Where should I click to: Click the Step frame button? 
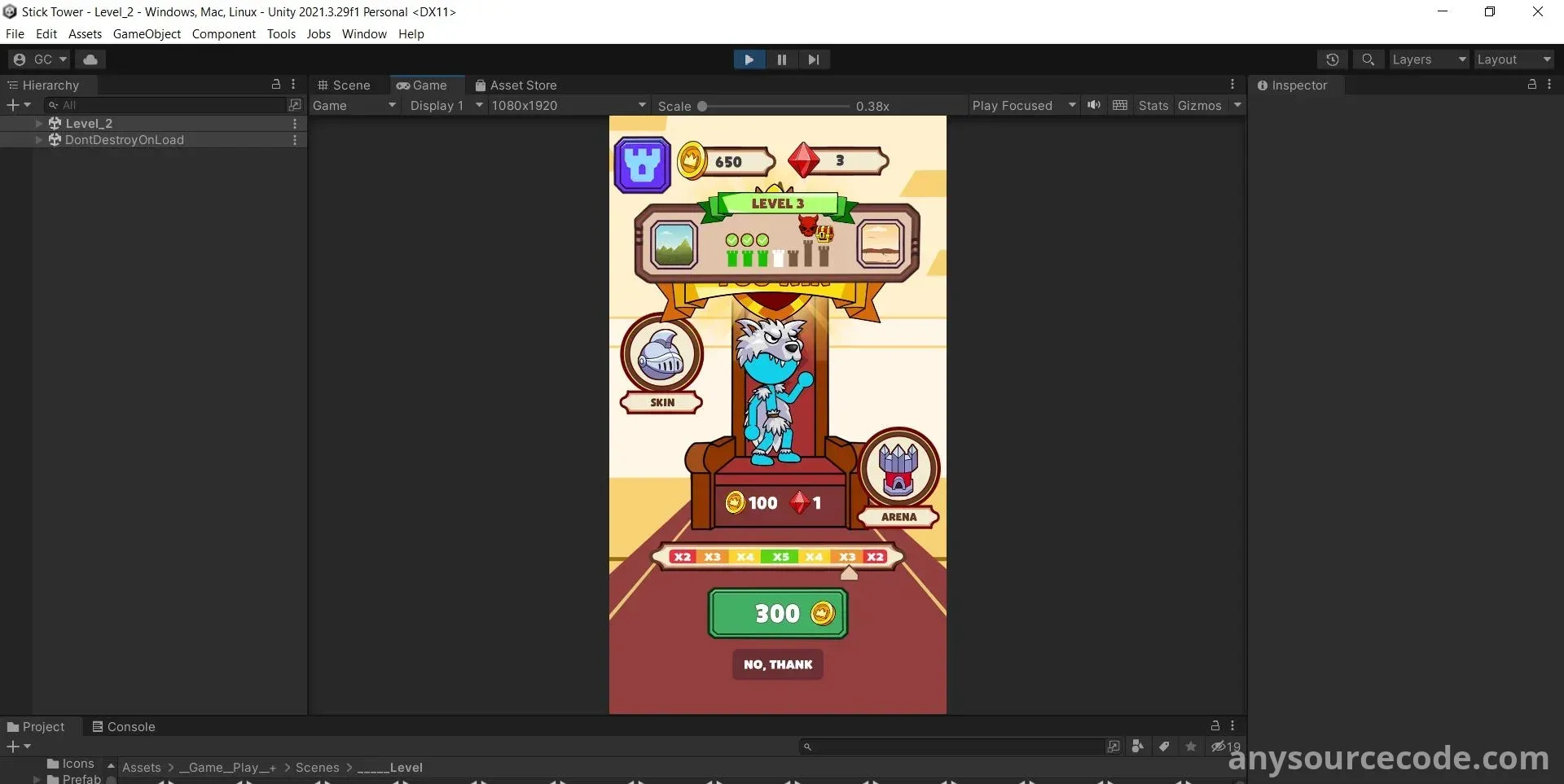pyautogui.click(x=813, y=59)
